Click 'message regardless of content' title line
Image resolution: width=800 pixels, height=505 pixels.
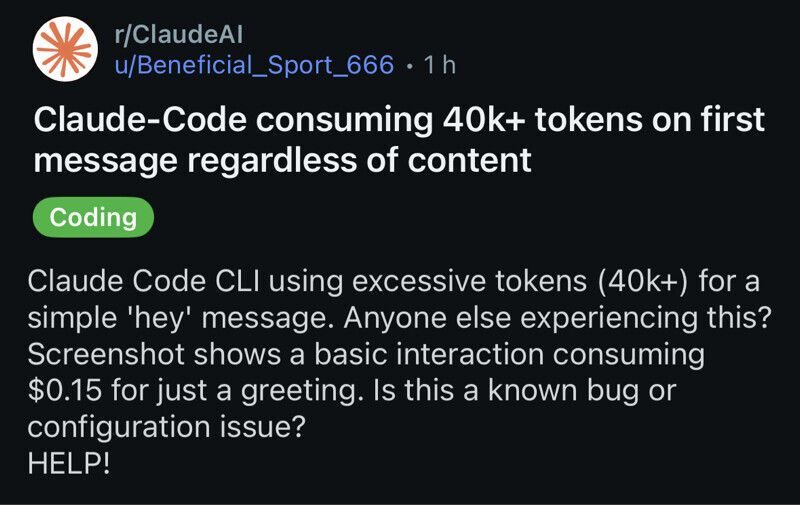pyautogui.click(x=283, y=159)
